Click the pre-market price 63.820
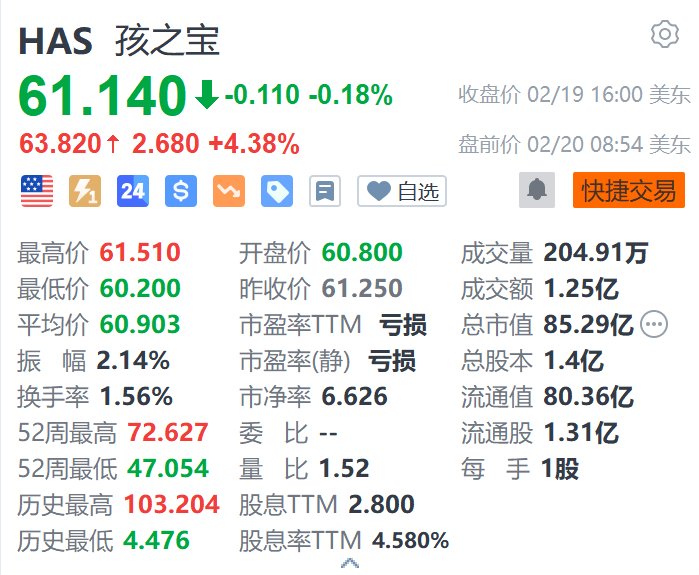699x575 pixels. coord(60,144)
